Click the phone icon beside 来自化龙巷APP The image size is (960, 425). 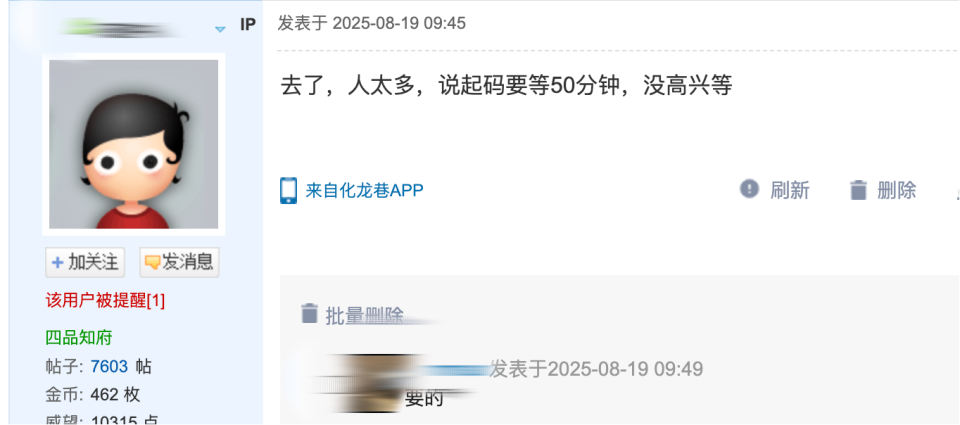[288, 190]
